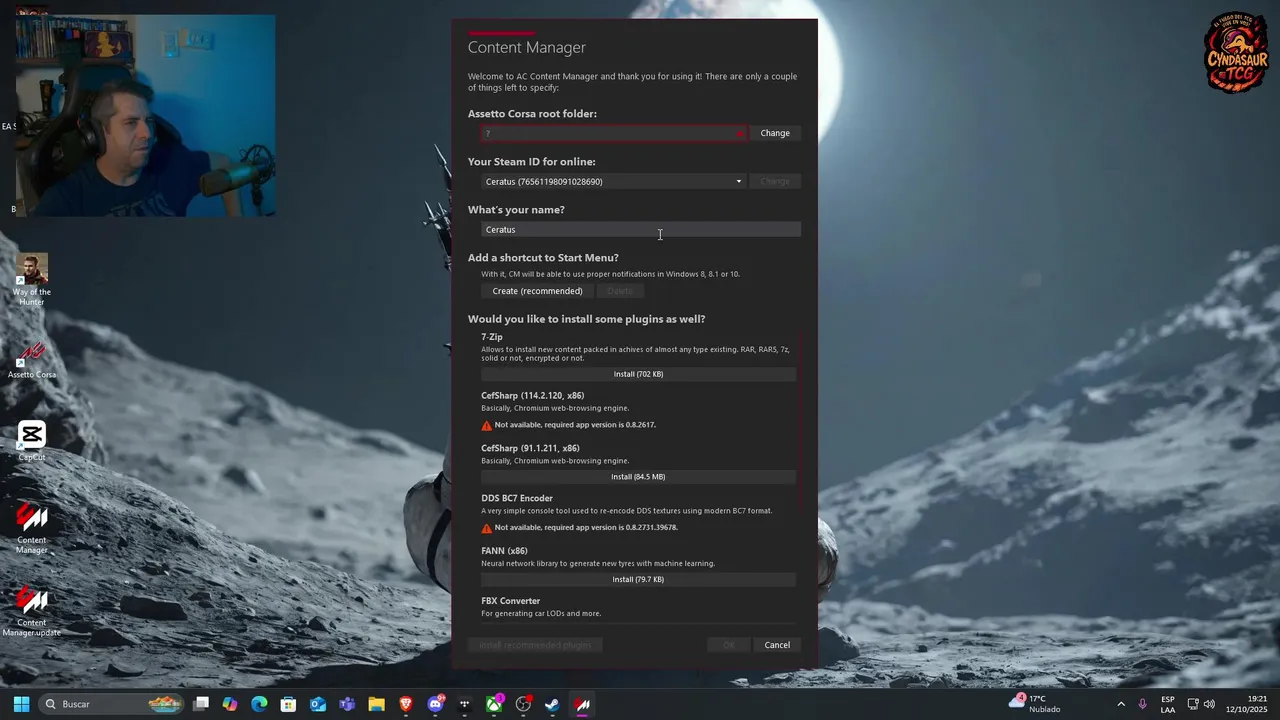Open Task View on the taskbar
The image size is (1280, 720).
pos(201,704)
